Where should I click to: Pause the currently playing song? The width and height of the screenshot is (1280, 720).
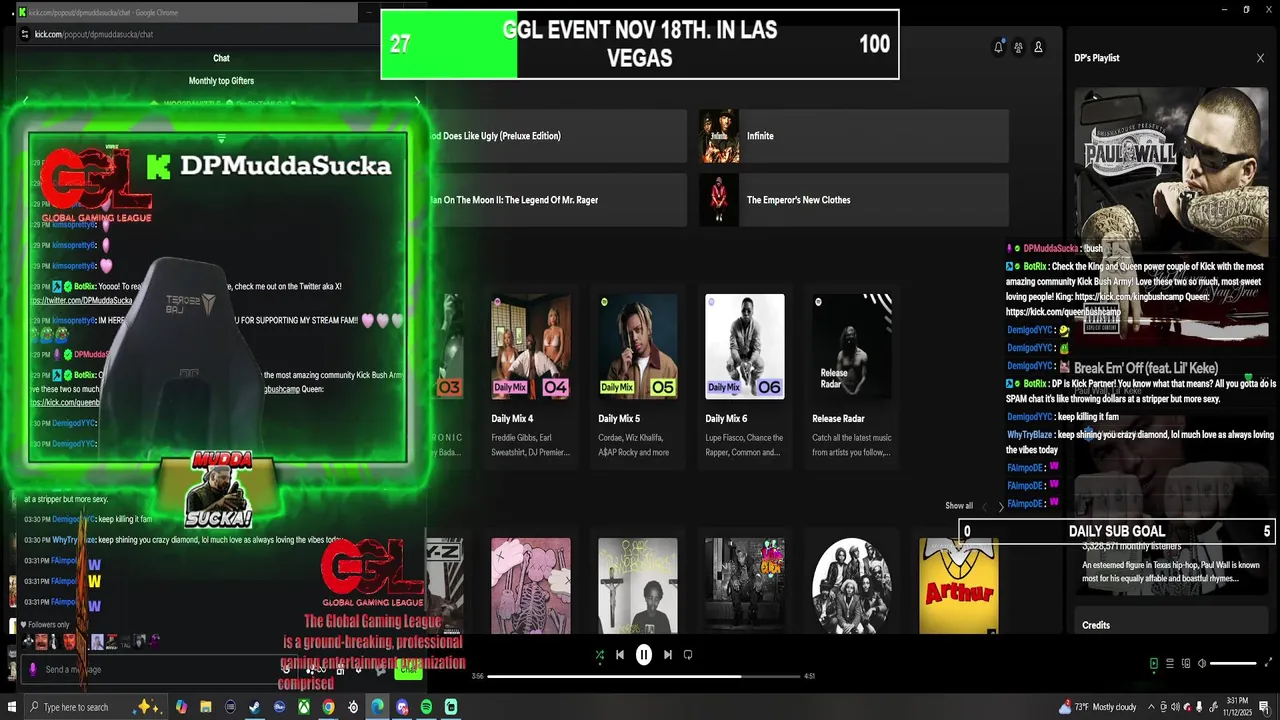click(x=644, y=655)
